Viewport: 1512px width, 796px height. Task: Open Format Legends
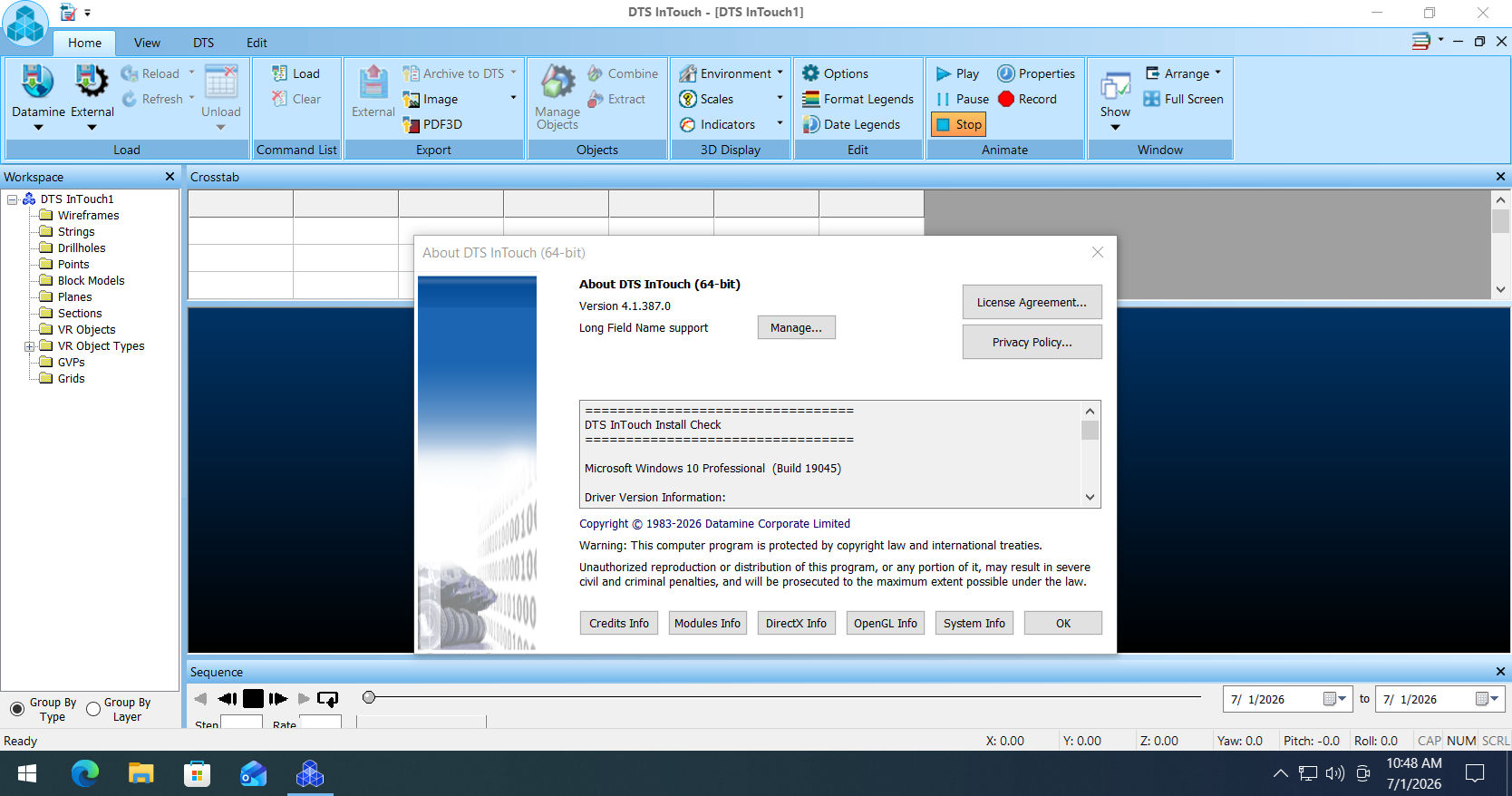(858, 99)
